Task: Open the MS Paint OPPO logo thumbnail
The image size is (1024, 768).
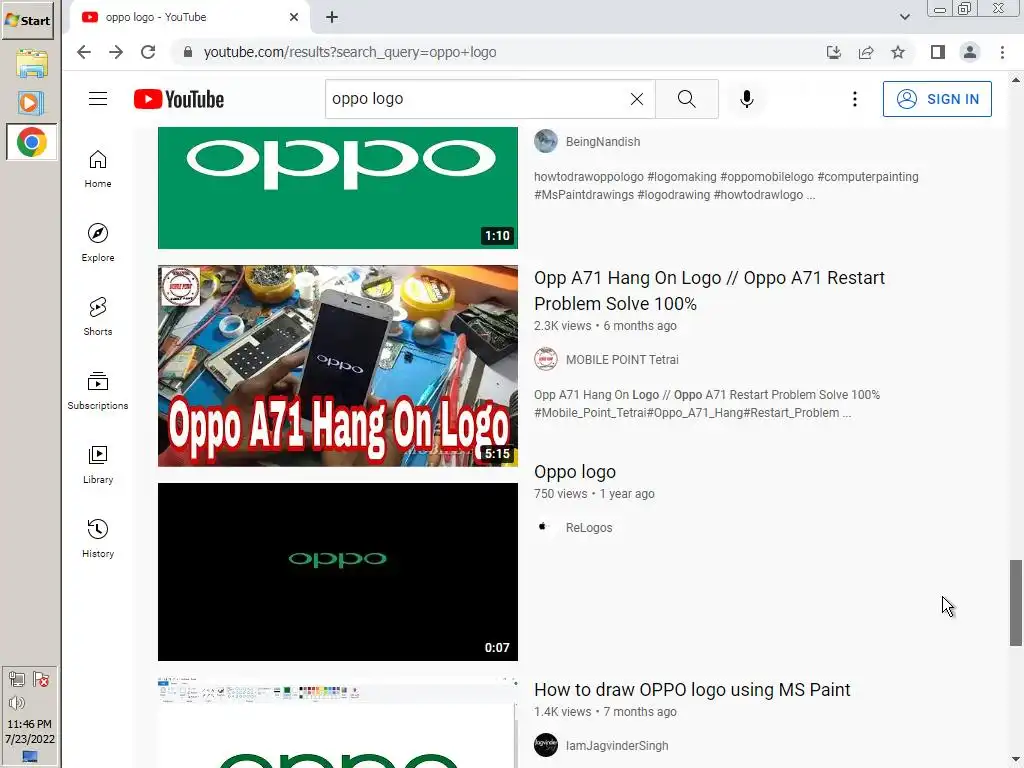Action: pos(338,722)
